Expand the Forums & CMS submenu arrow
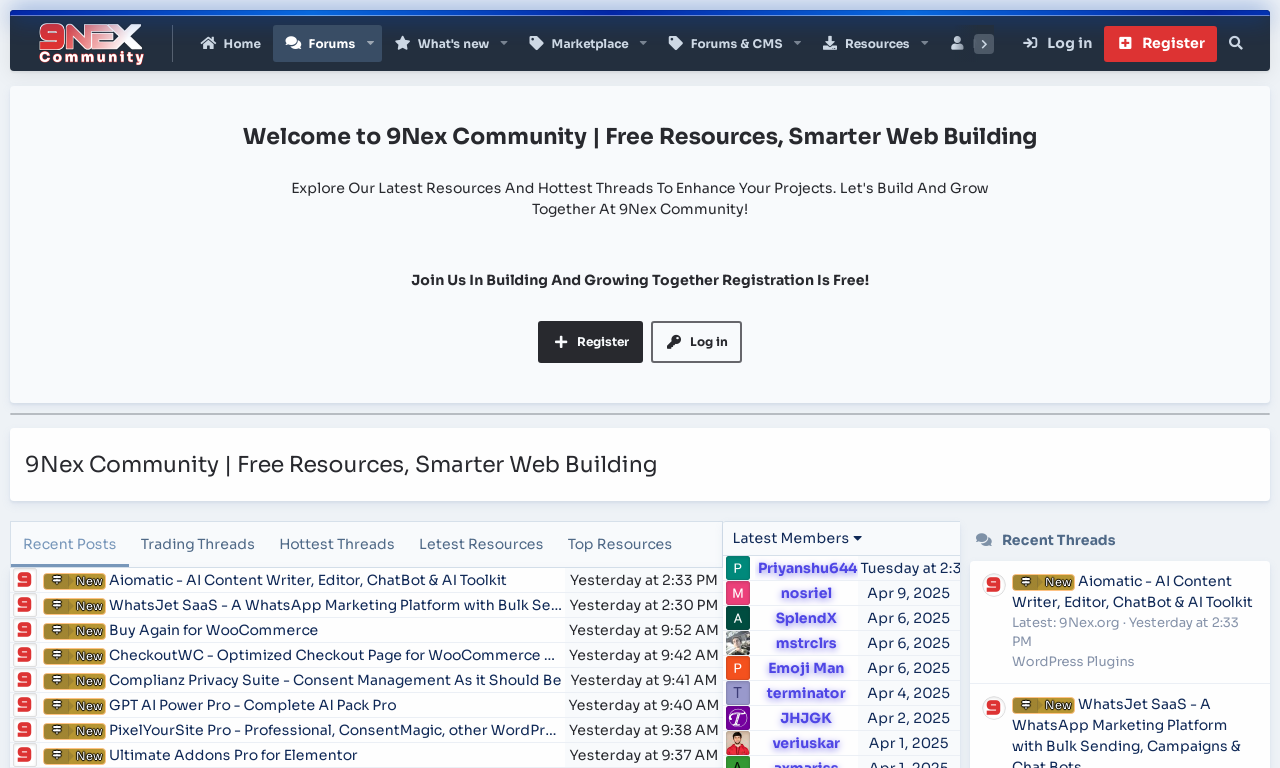Viewport: 1280px width, 768px height. tap(797, 43)
